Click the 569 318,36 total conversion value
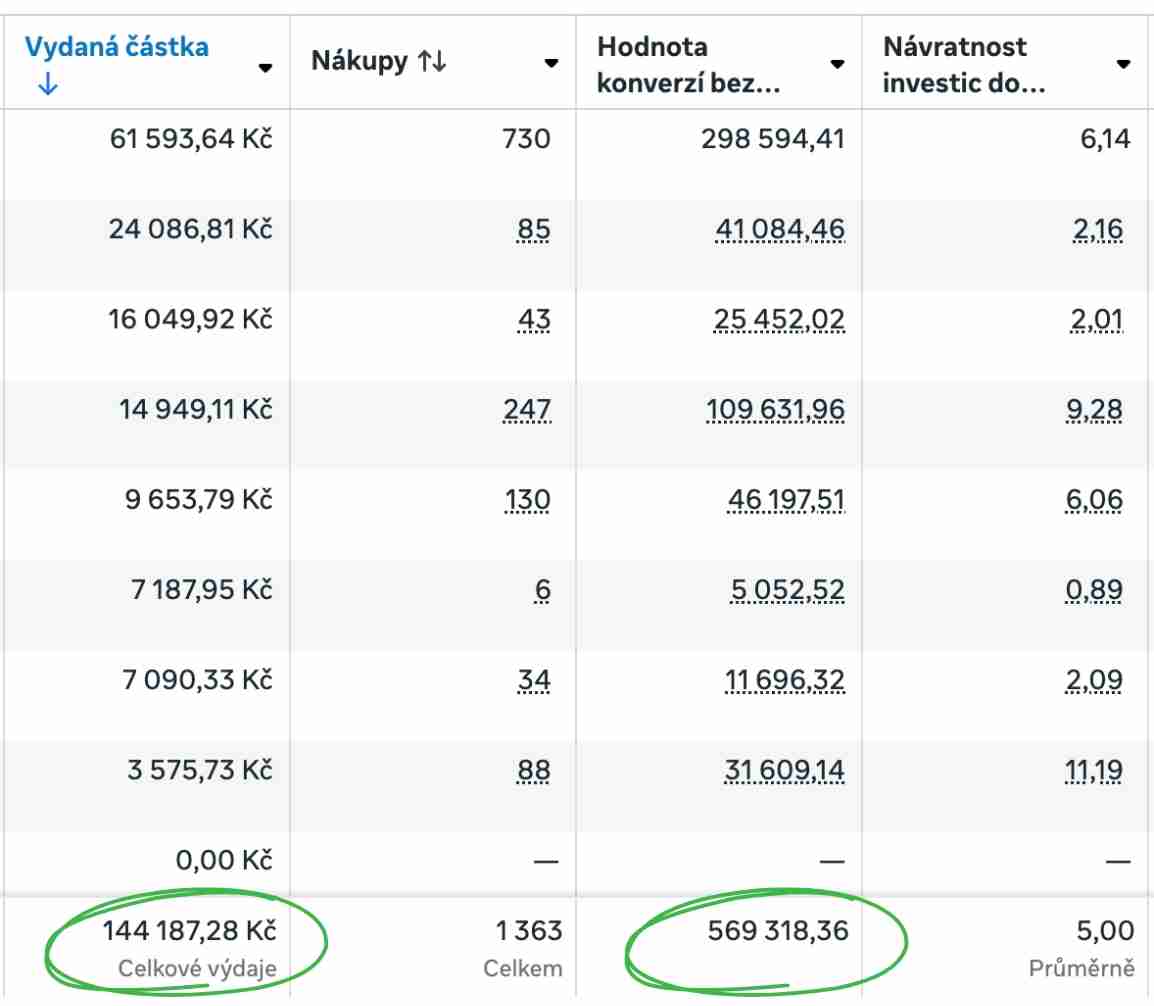The height and width of the screenshot is (1006, 1154). (x=778, y=931)
